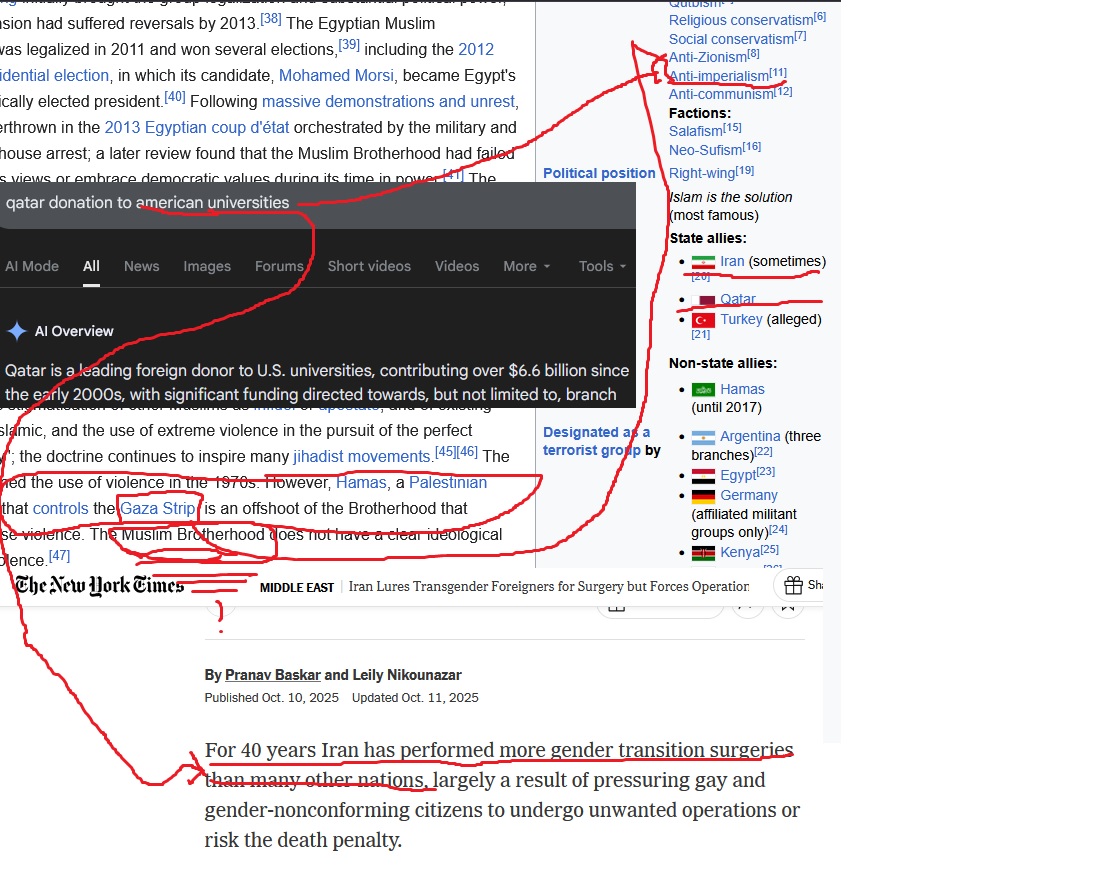The width and height of the screenshot is (1105, 889).
Task: Open the jihadist movements link
Action: point(362,457)
